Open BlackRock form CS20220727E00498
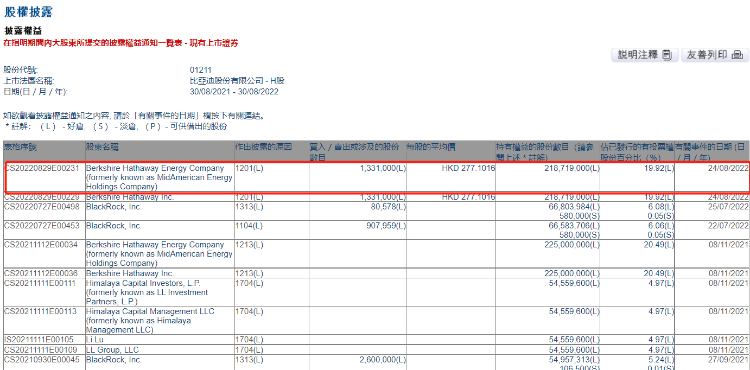This screenshot has width=750, height=370. (x=41, y=207)
